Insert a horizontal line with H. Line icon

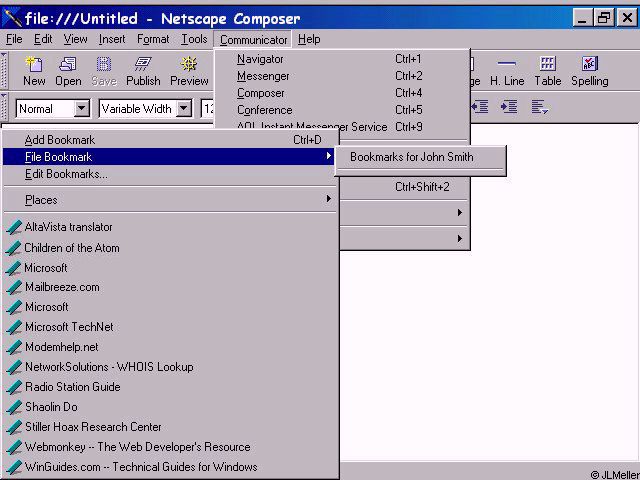(507, 64)
